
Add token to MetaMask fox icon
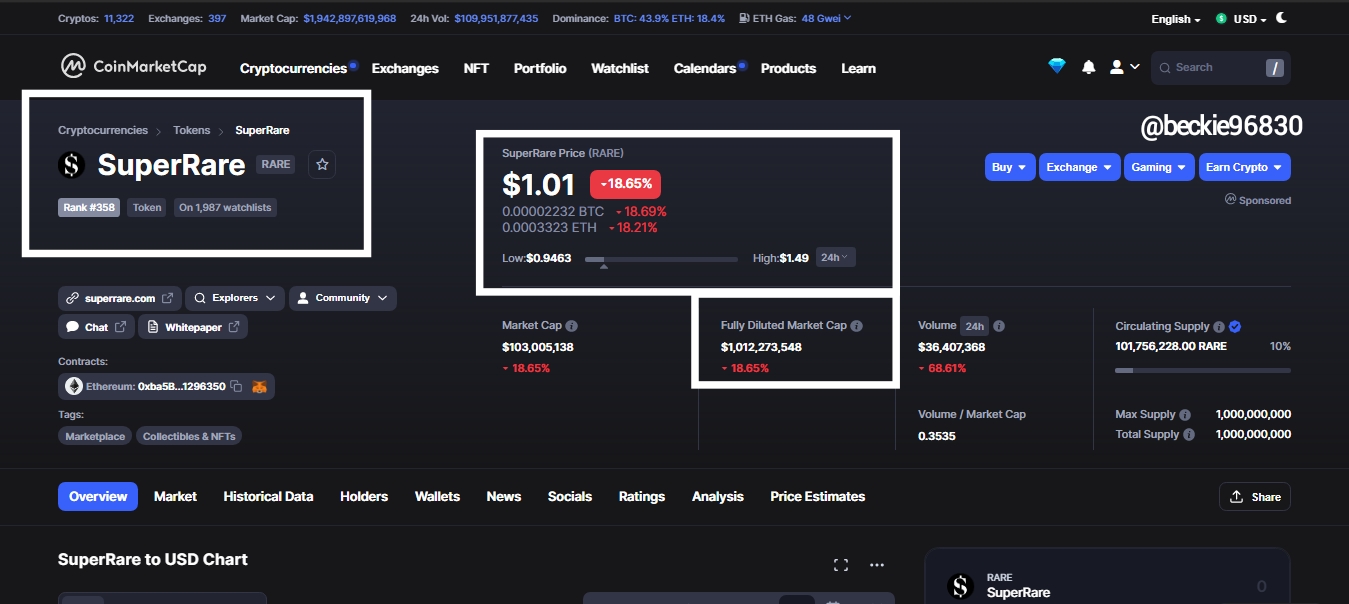point(259,386)
